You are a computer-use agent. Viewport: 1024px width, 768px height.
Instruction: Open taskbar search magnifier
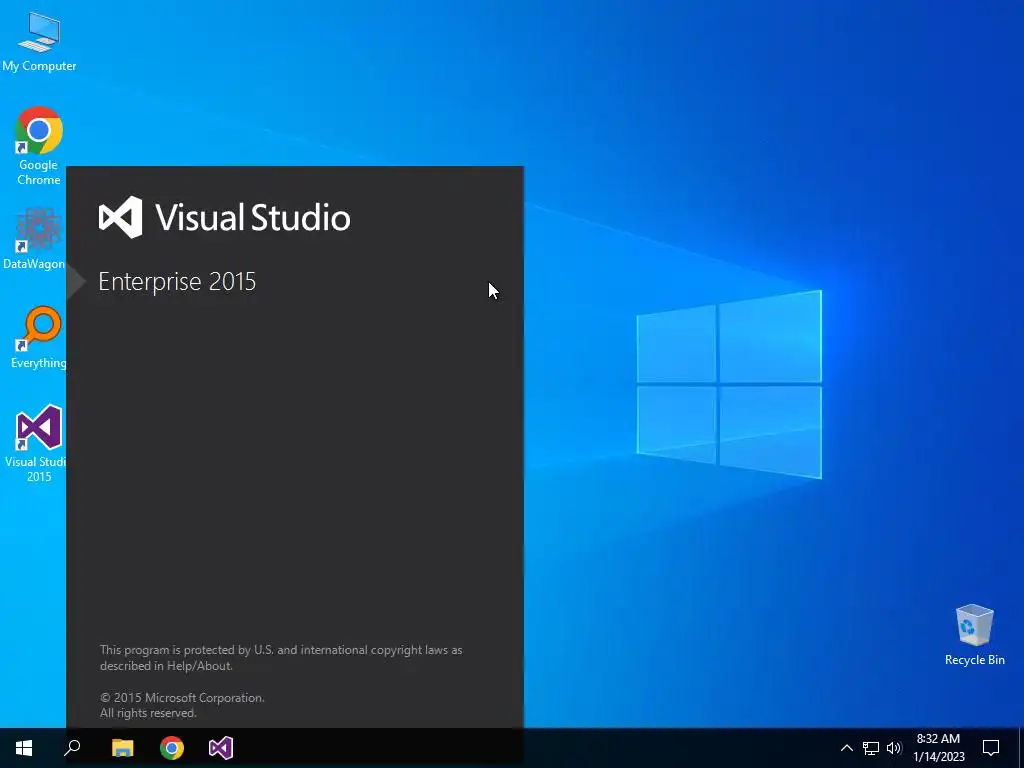pos(72,748)
